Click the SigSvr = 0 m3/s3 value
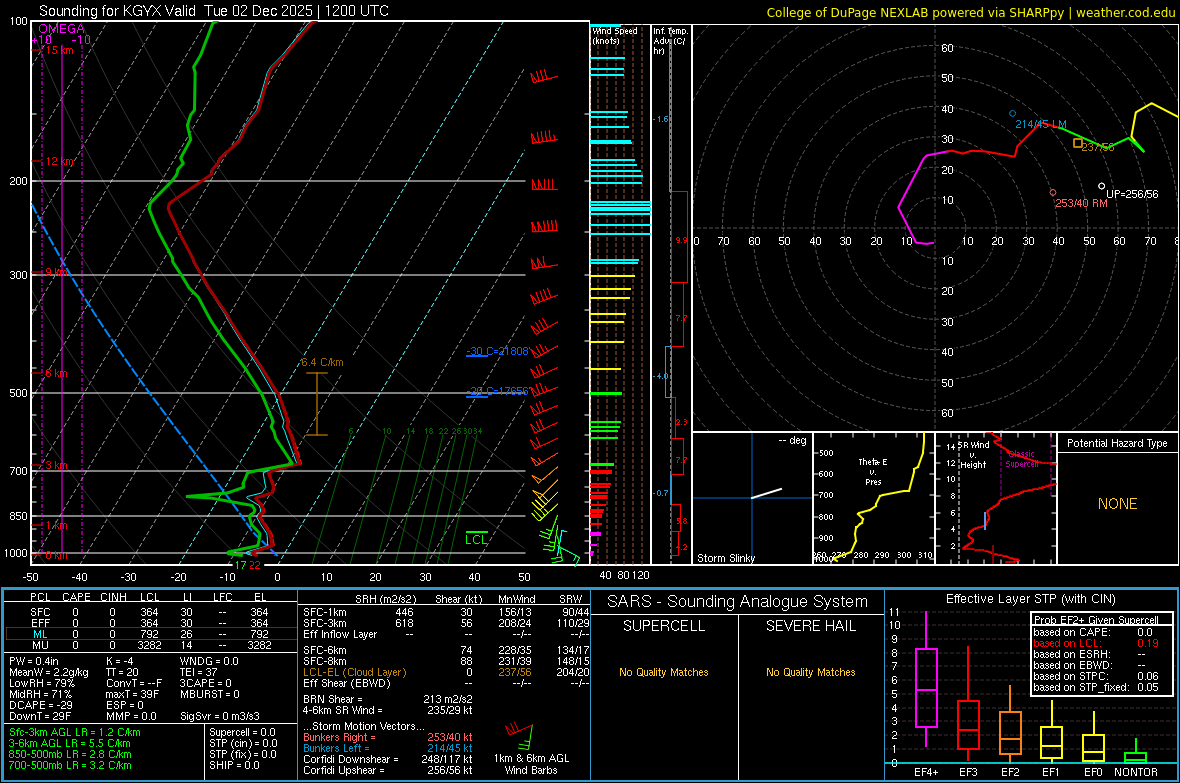Image resolution: width=1180 pixels, height=783 pixels. [x=220, y=716]
